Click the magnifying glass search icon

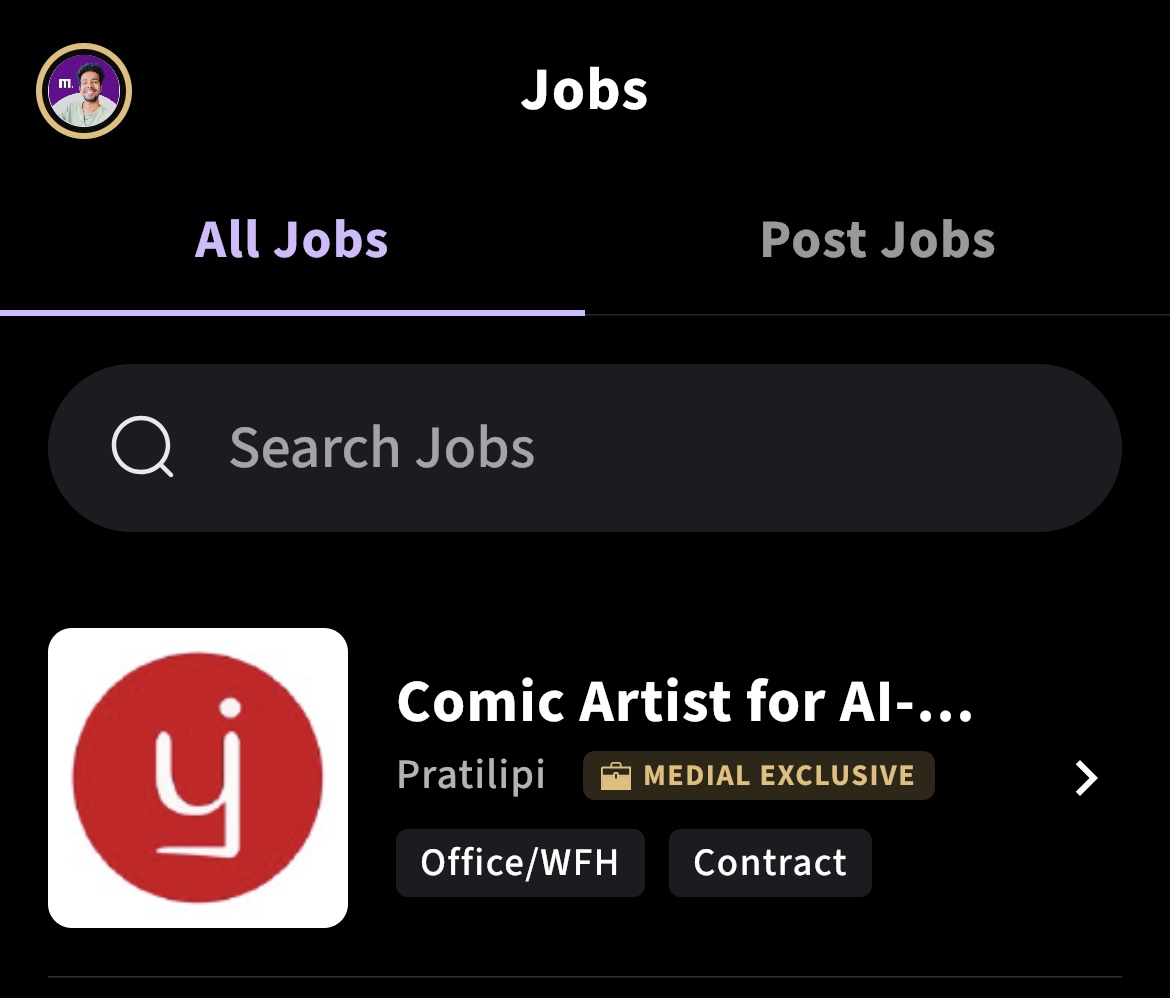pyautogui.click(x=142, y=447)
